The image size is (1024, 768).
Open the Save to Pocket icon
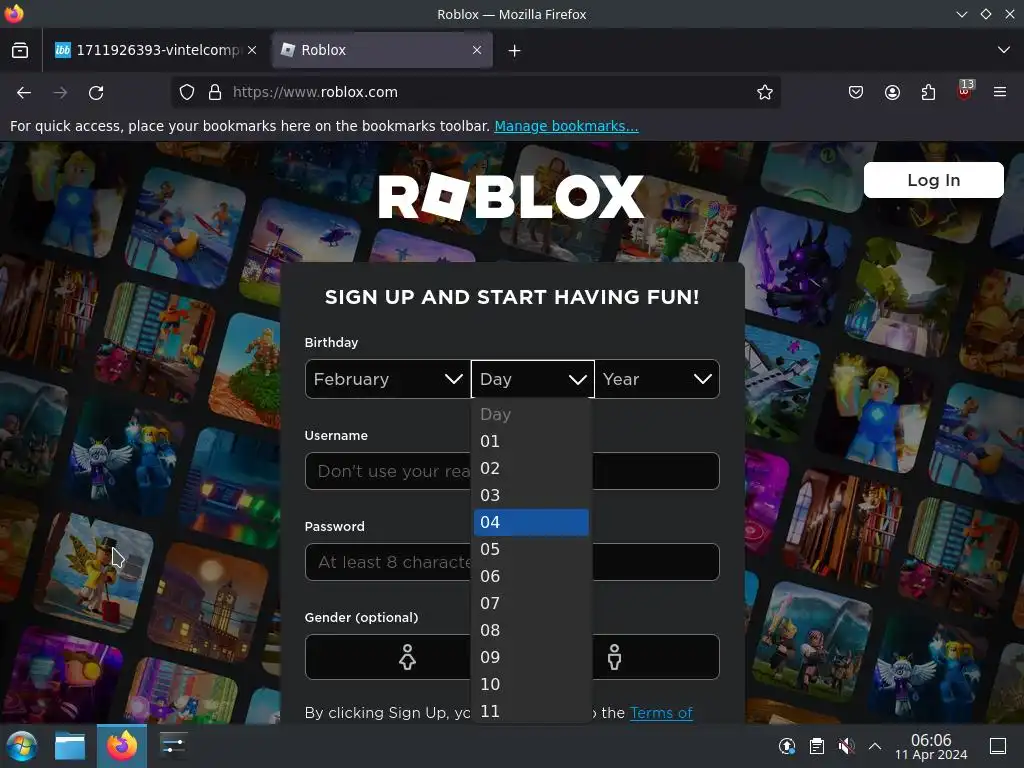[856, 92]
